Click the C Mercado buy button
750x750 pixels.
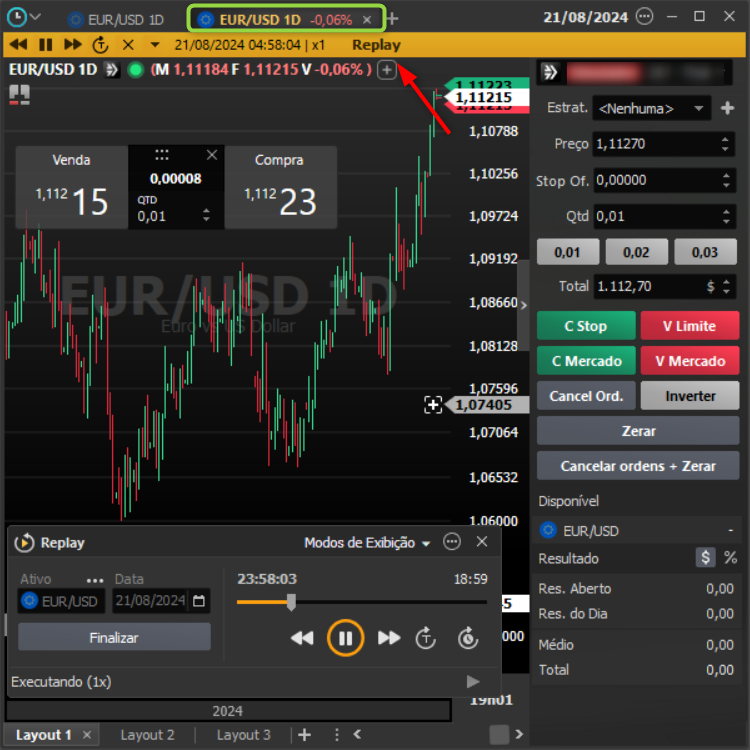(586, 361)
